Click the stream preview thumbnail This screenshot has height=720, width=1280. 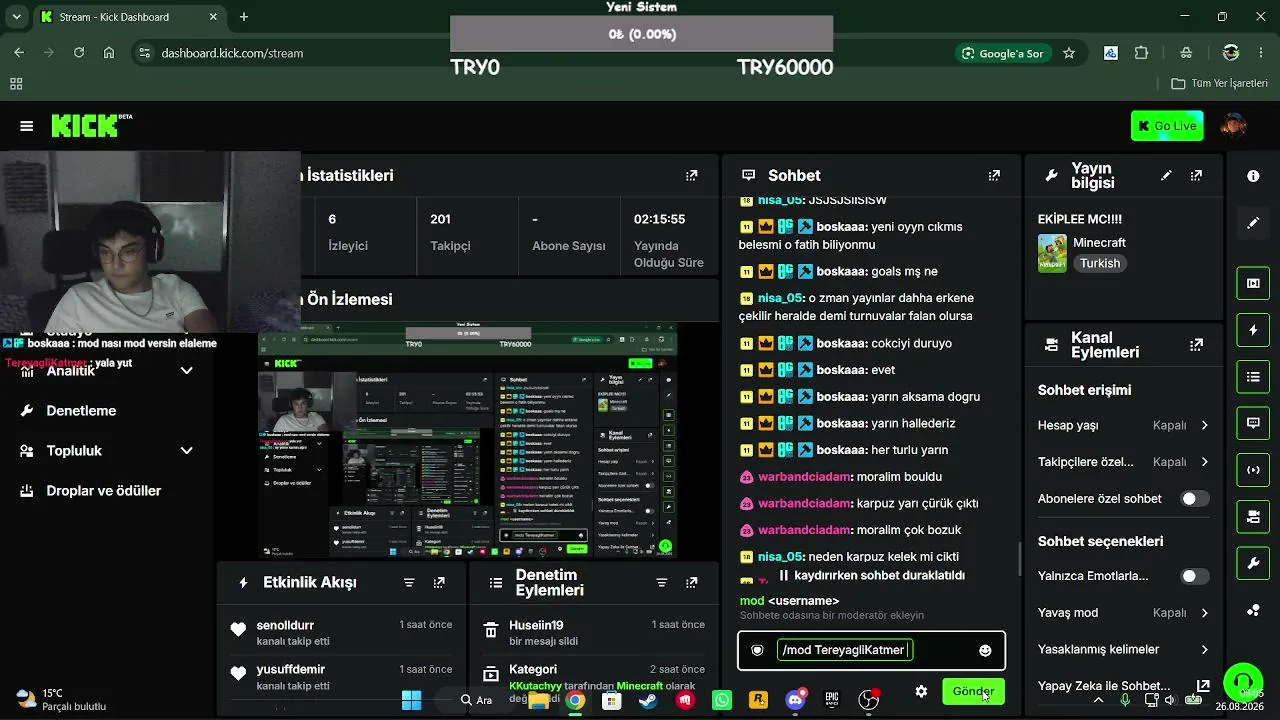click(468, 441)
